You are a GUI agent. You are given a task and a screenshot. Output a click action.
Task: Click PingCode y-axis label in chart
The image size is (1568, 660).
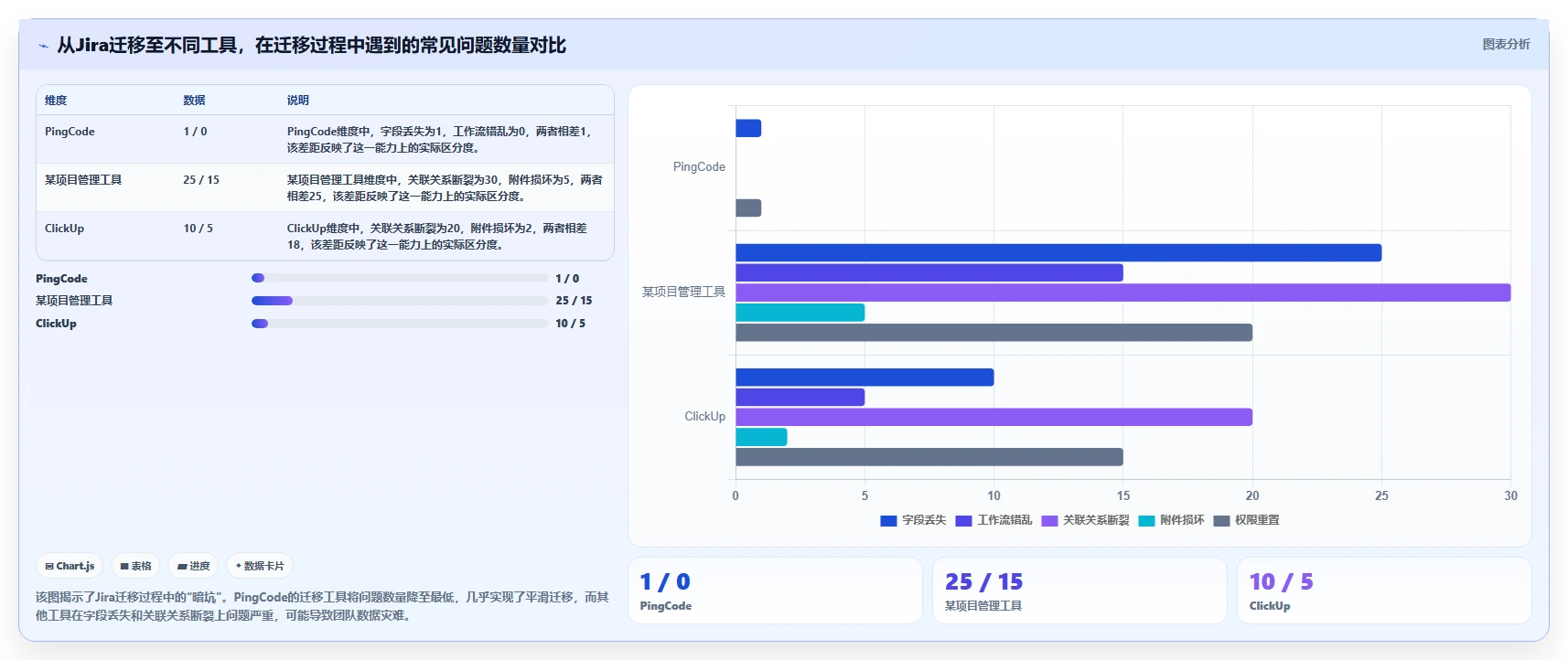(x=699, y=167)
